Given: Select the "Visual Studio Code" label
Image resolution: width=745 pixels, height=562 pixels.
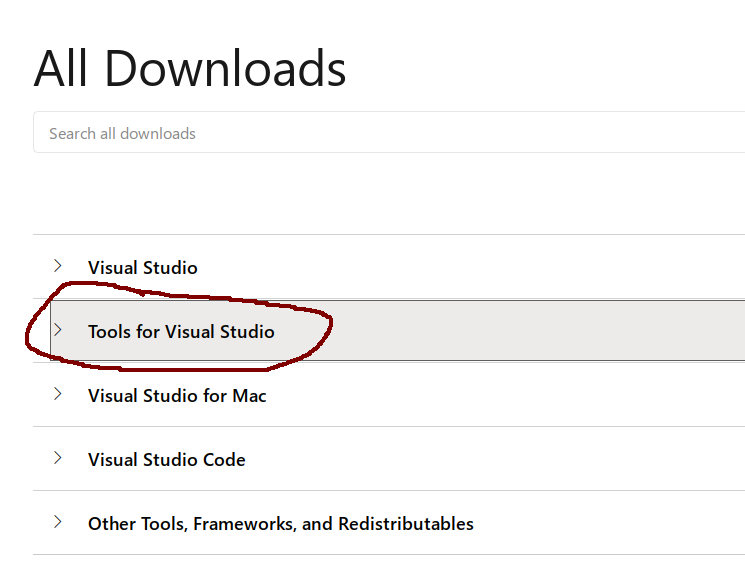Looking at the screenshot, I should 167,459.
